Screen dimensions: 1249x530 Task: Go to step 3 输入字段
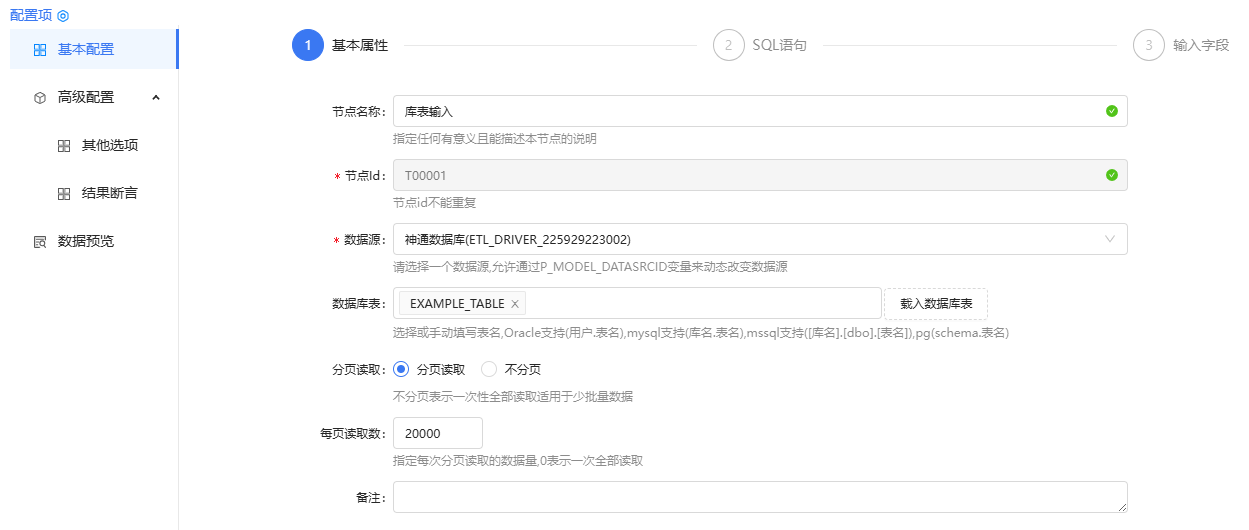tap(1181, 45)
